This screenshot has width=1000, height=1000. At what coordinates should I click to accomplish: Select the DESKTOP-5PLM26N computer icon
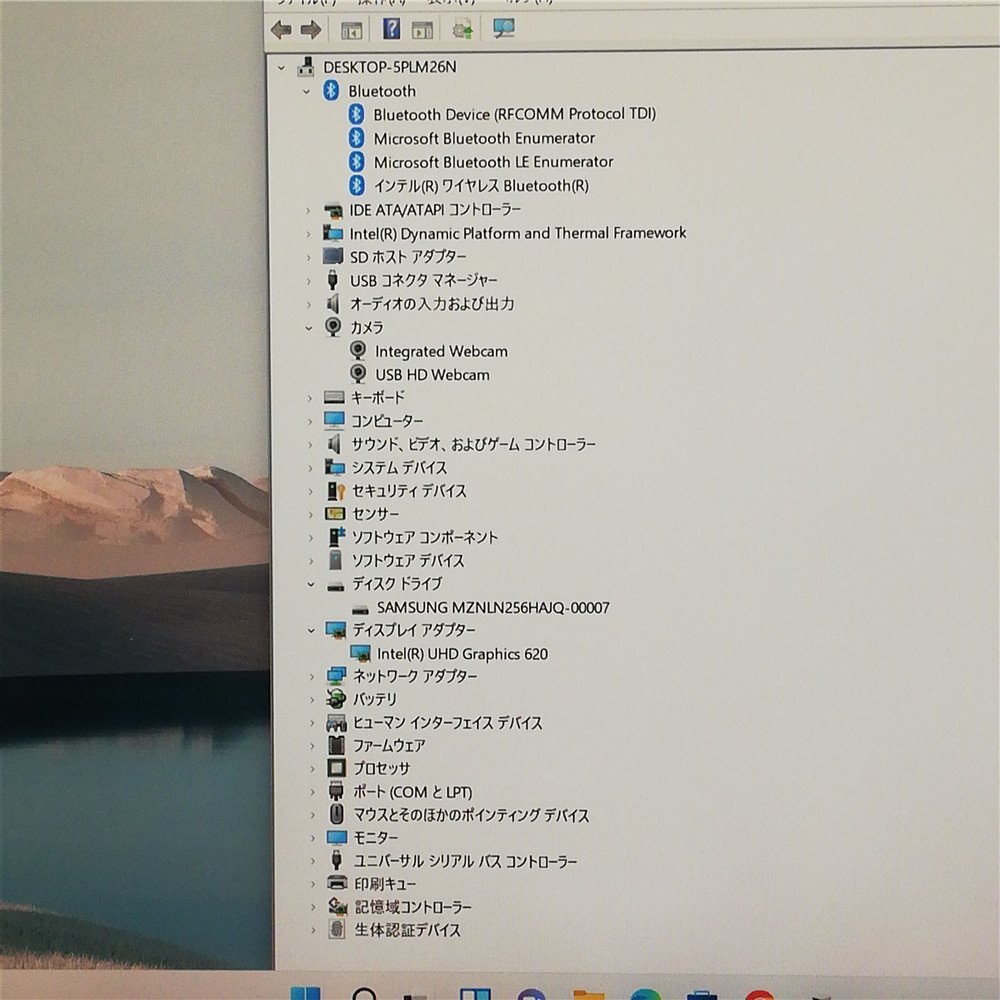click(x=307, y=67)
